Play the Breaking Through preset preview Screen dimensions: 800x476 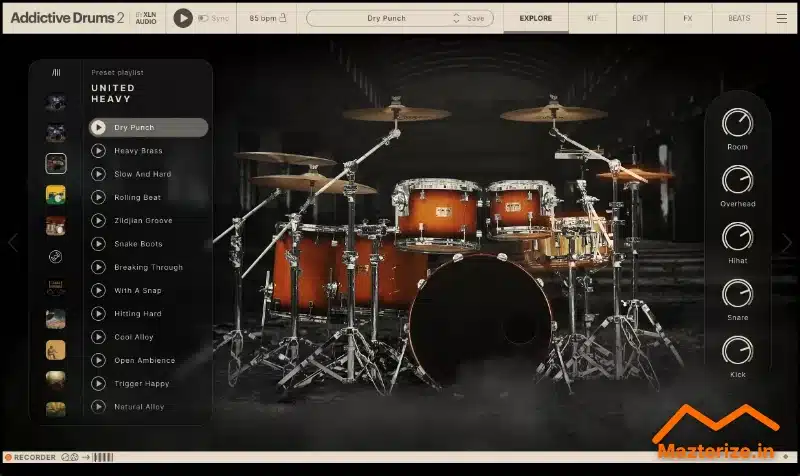tap(98, 267)
